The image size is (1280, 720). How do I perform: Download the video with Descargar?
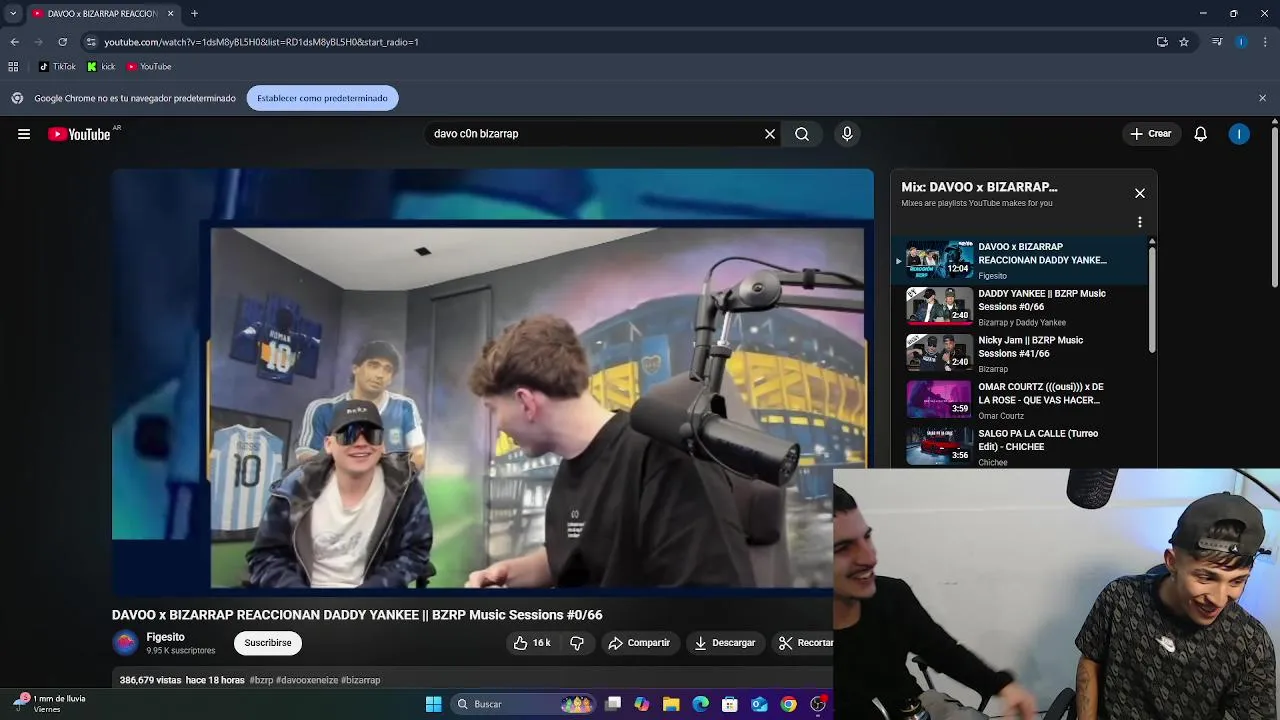pyautogui.click(x=725, y=643)
